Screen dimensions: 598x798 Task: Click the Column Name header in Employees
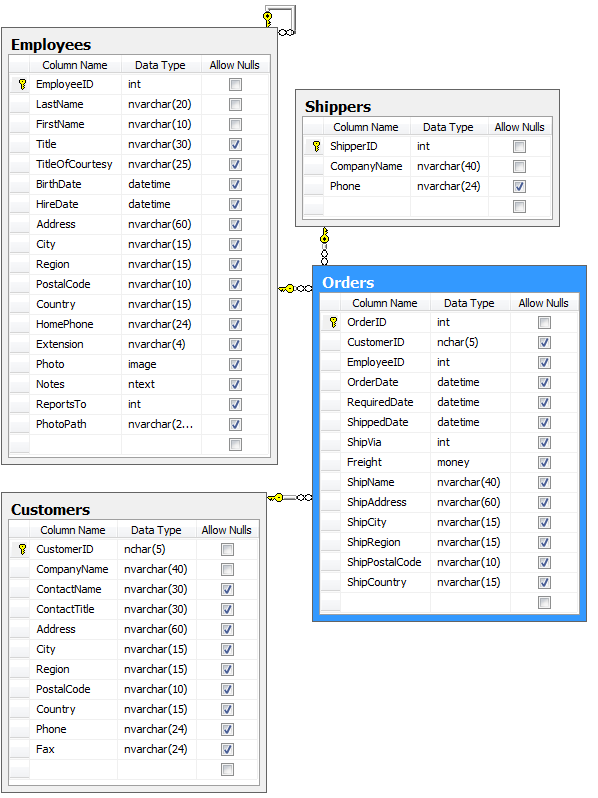75,65
